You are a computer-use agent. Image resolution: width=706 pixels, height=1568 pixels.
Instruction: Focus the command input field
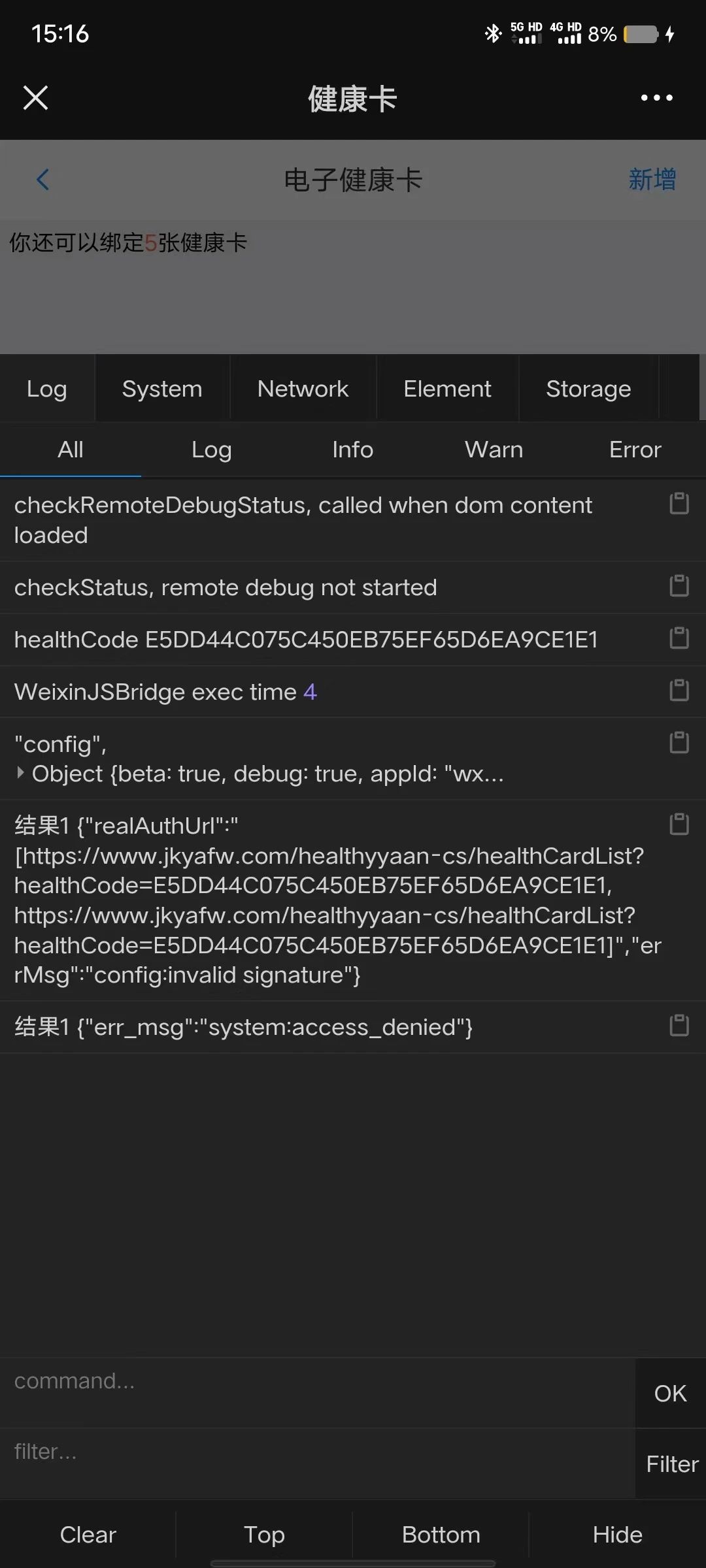318,1392
